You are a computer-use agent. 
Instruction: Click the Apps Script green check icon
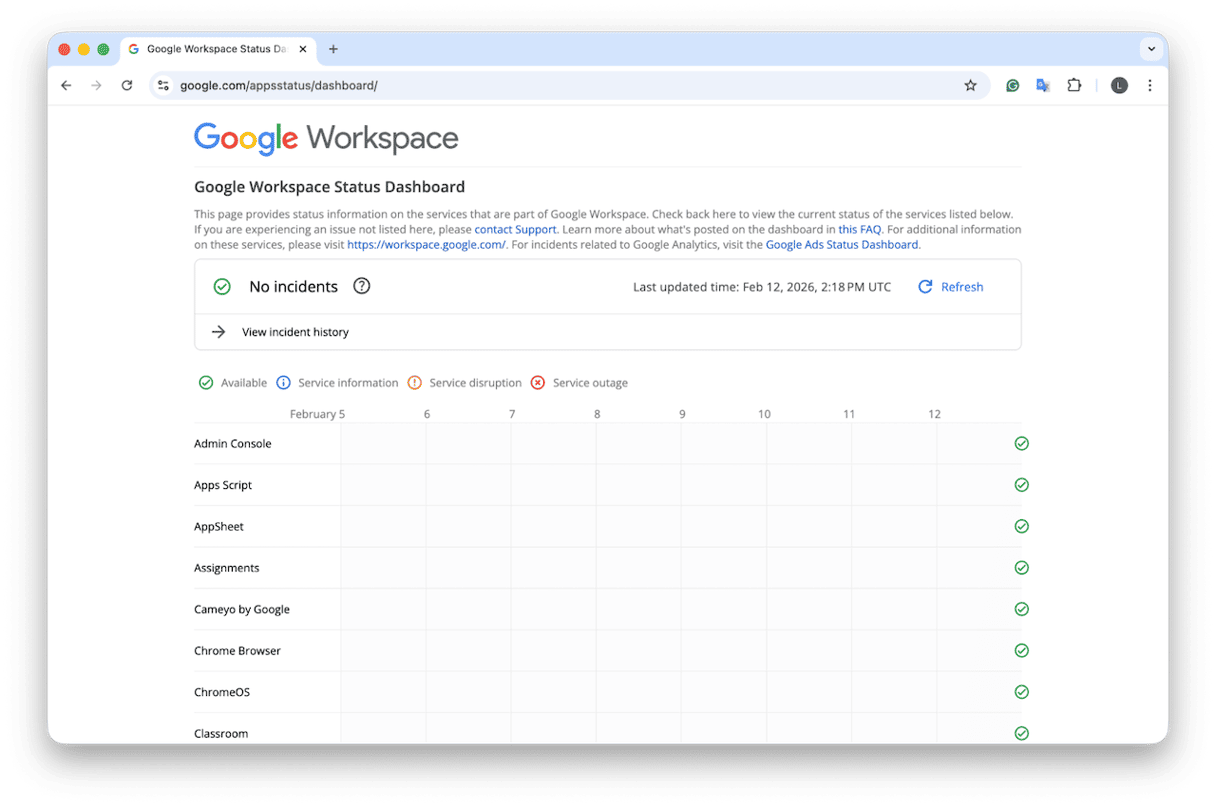(1021, 485)
